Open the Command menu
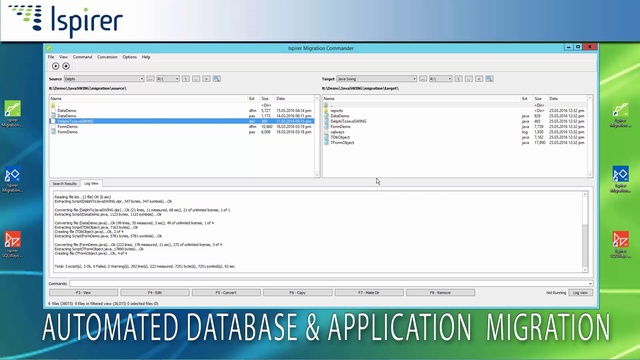The image size is (640, 360). pos(82,57)
